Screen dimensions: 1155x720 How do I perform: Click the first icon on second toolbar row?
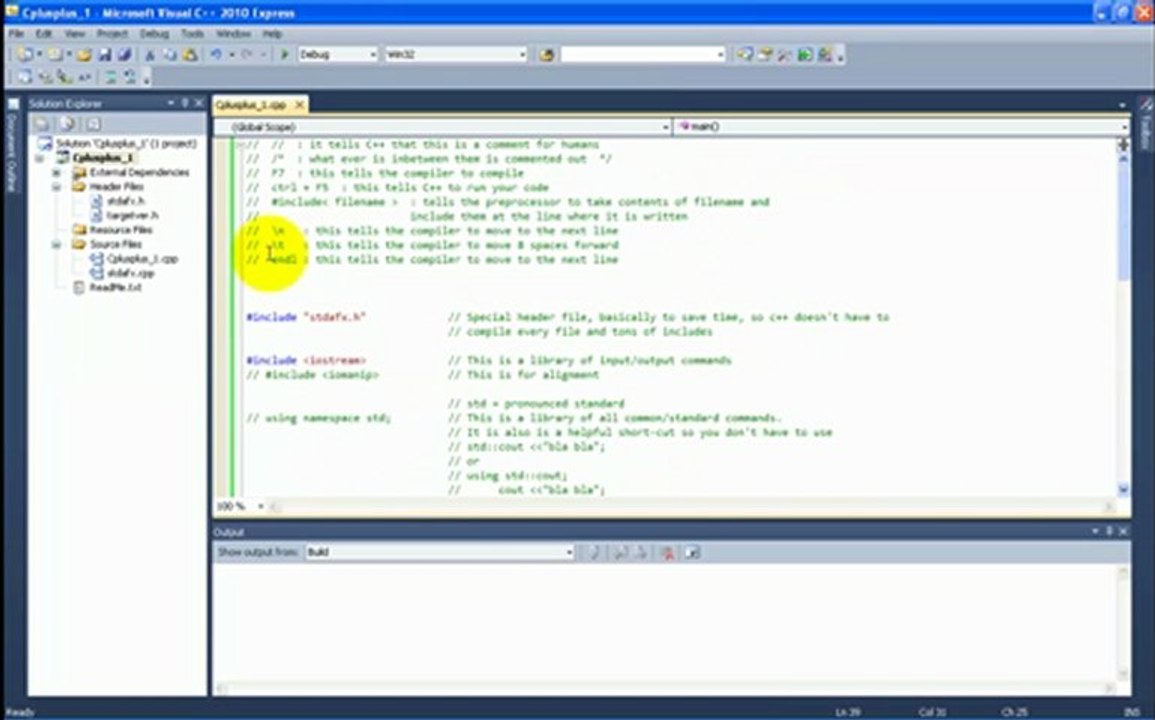[25, 77]
